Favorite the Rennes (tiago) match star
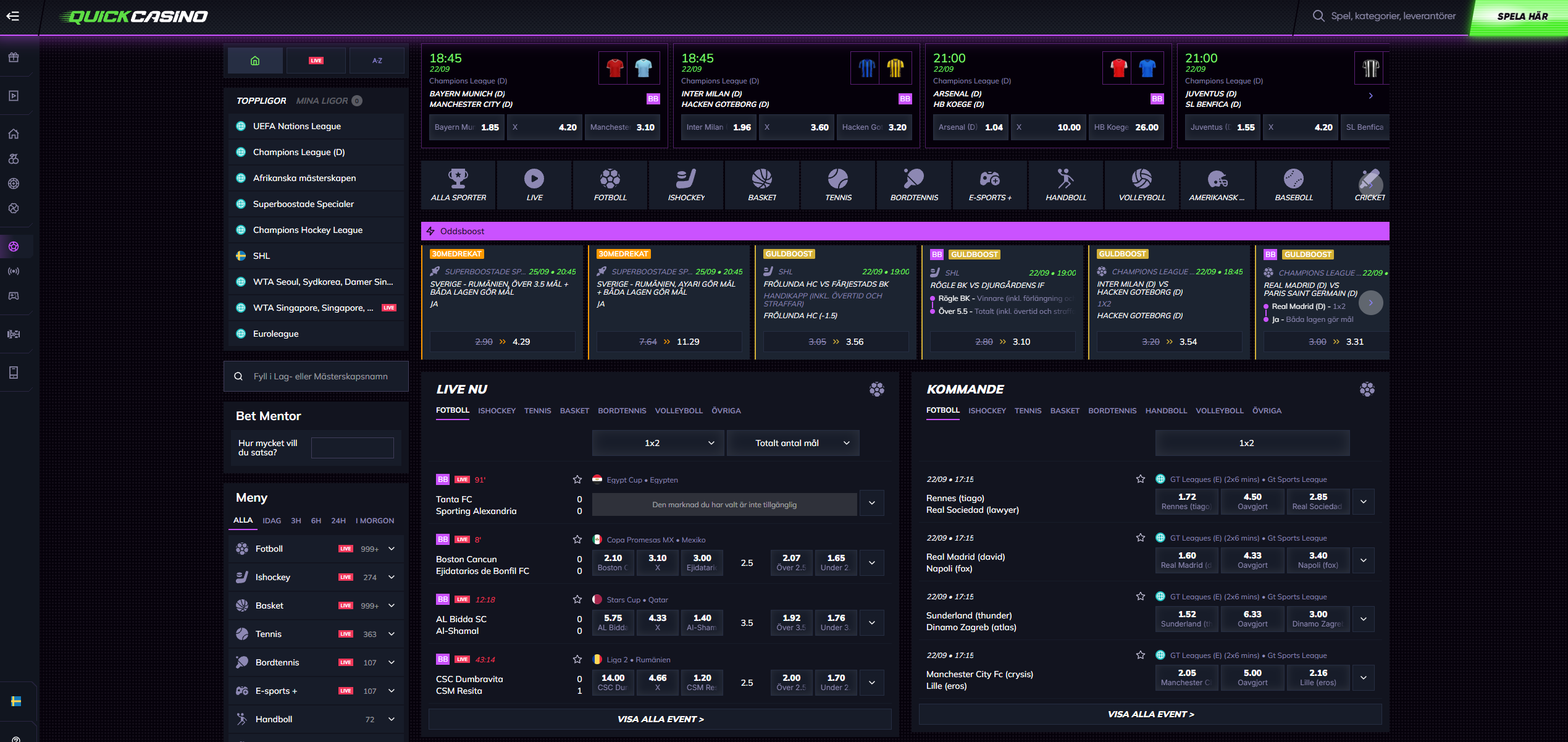 1141,479
